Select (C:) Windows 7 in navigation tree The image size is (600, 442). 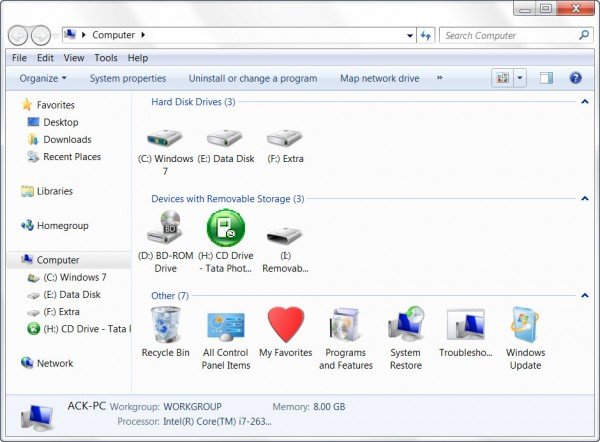pos(75,277)
